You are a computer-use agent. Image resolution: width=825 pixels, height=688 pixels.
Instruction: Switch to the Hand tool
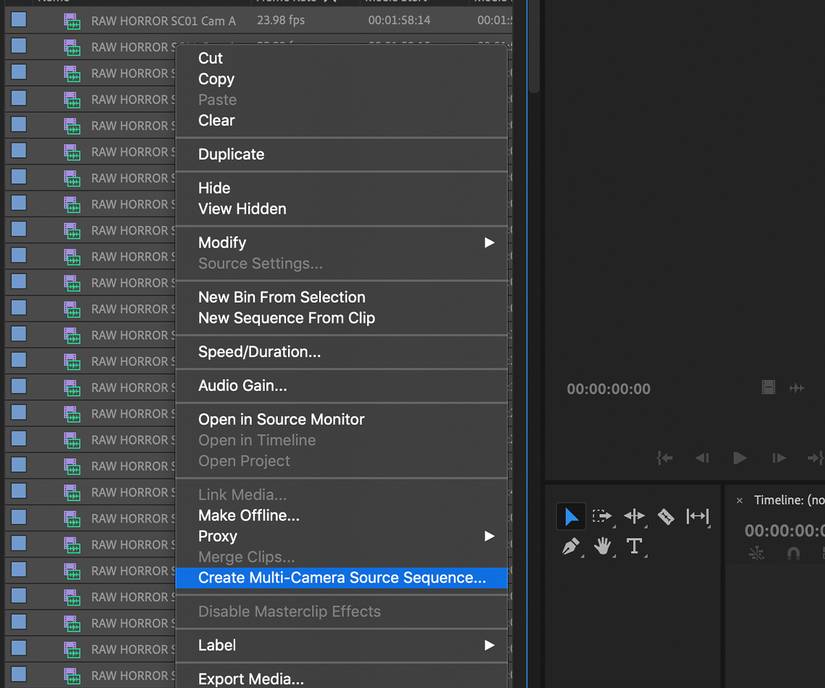602,546
